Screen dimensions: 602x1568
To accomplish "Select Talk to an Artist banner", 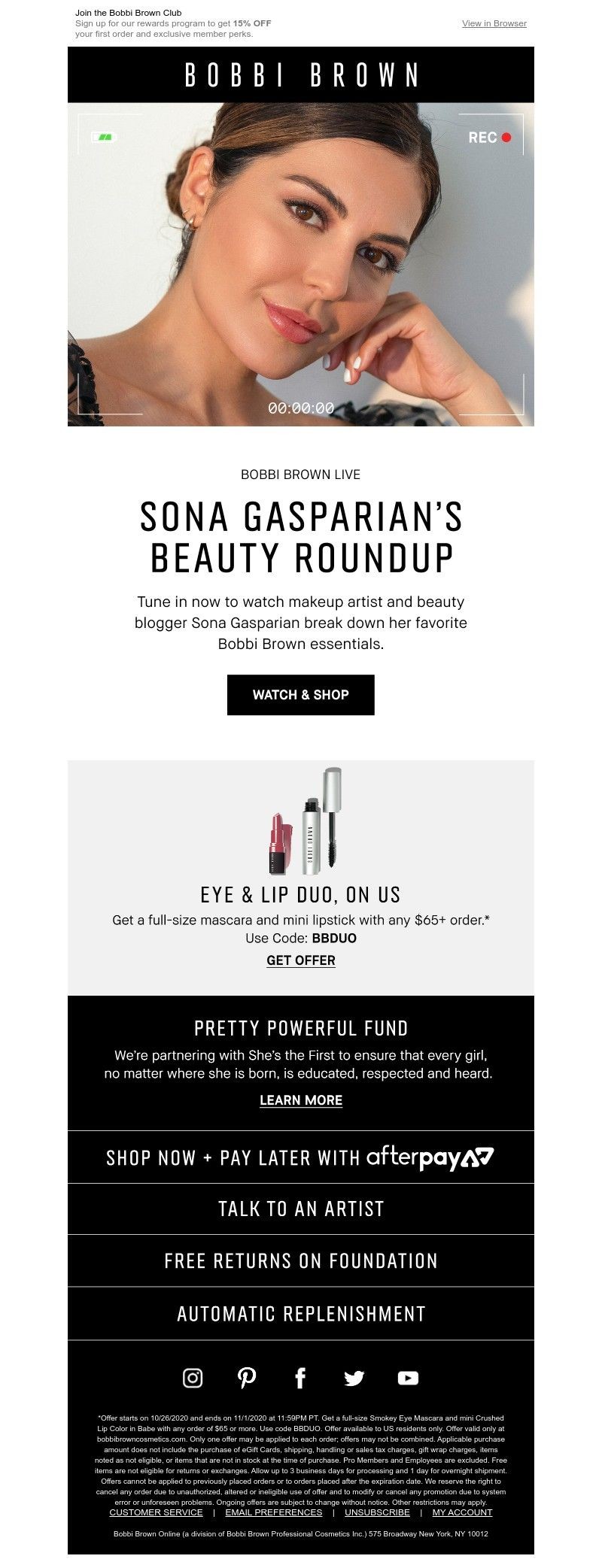I will (x=301, y=1209).
